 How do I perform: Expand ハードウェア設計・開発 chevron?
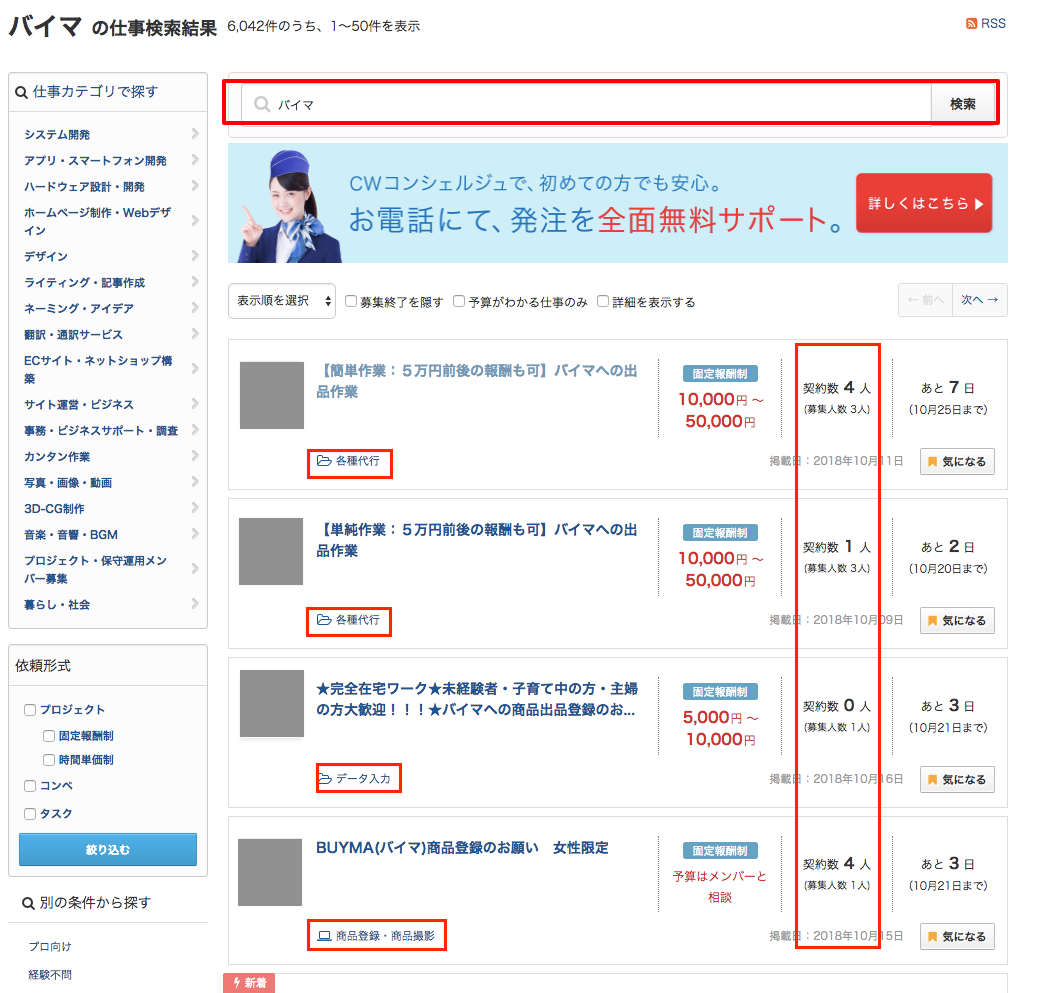(x=195, y=186)
